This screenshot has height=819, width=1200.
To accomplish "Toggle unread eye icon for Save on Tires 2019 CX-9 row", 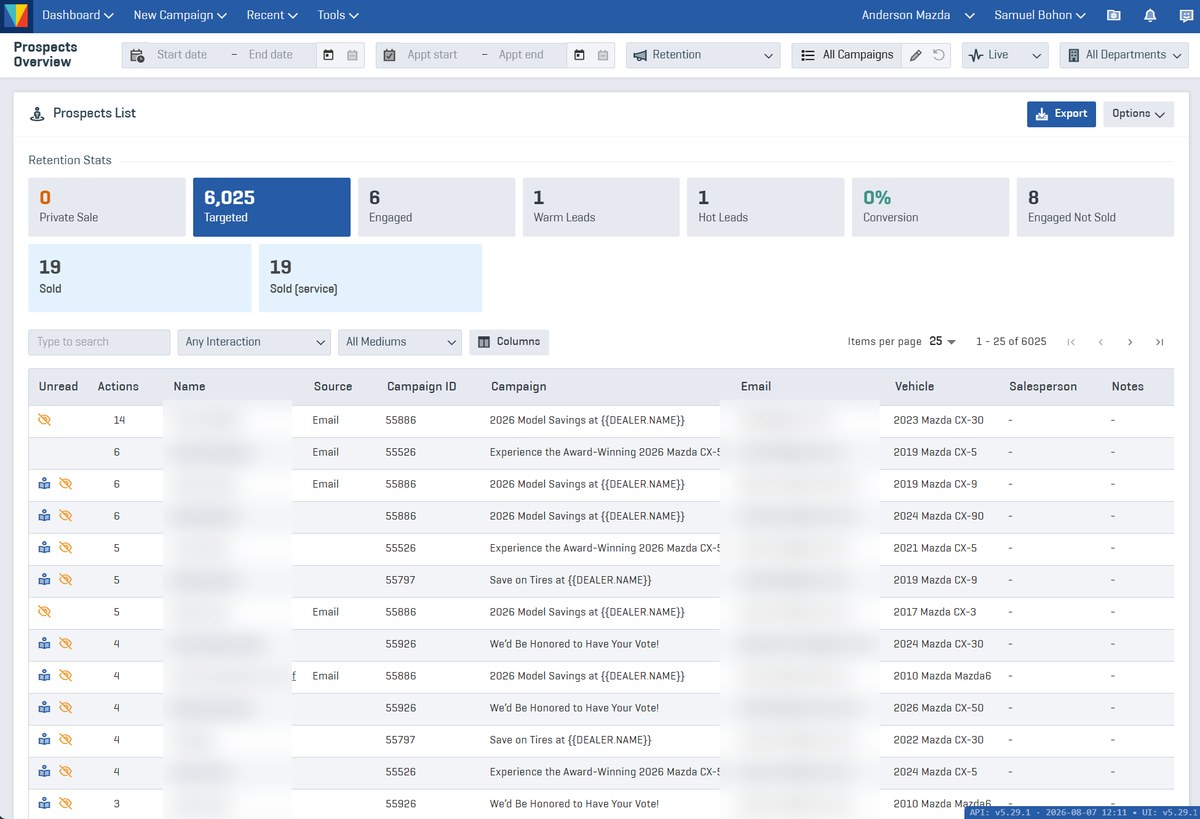I will pyautogui.click(x=66, y=580).
